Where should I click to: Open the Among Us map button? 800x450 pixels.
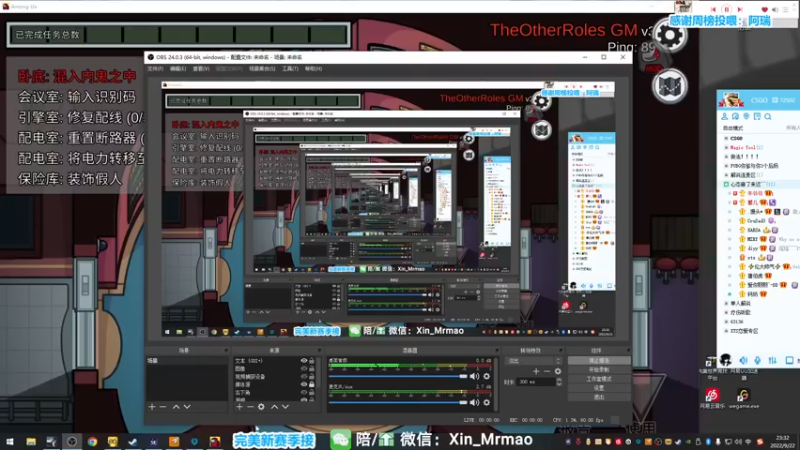click(669, 87)
